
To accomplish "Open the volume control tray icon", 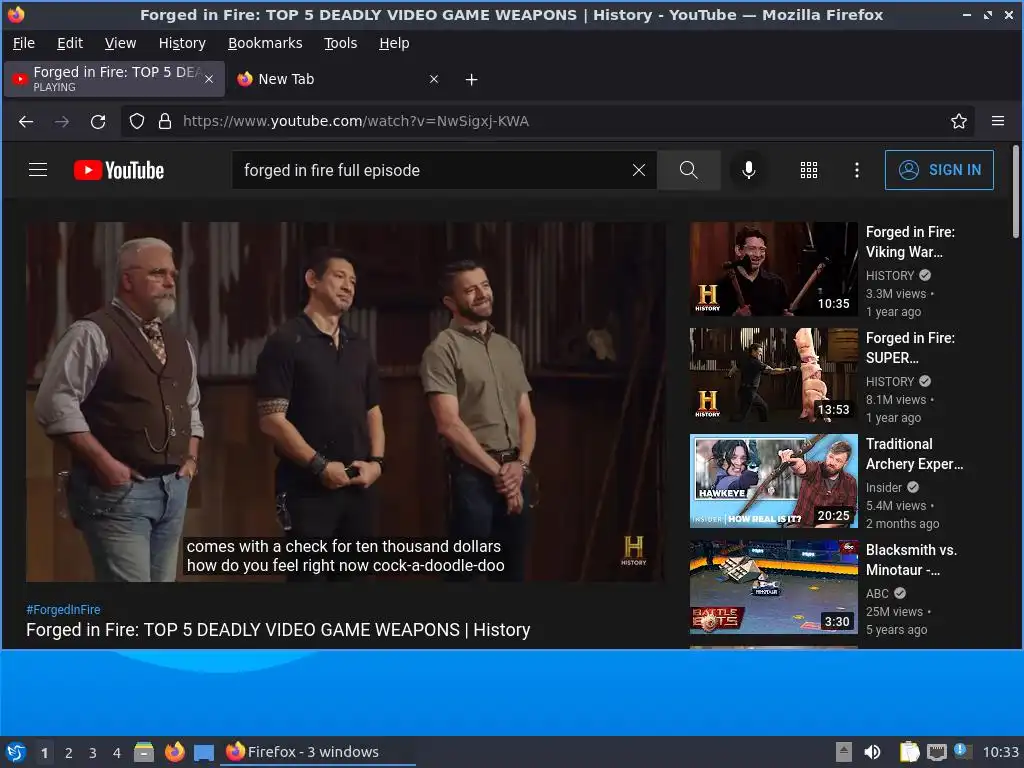I will pyautogui.click(x=872, y=752).
